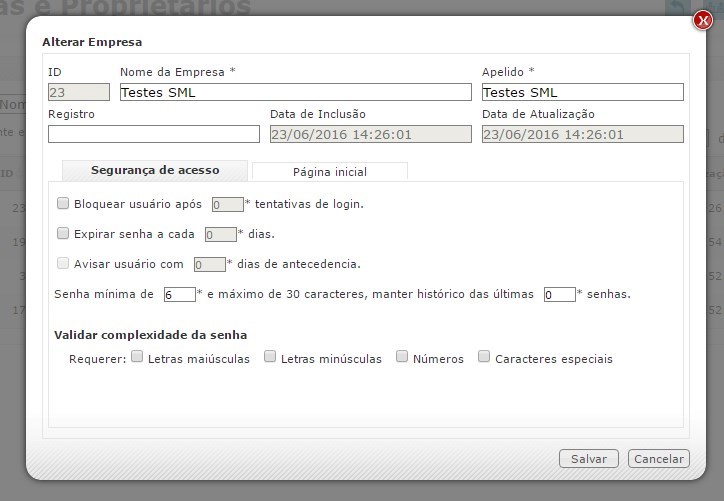724x501 pixels.
Task: Enable Bloquear usuário após tentativas checkbox
Action: [64, 203]
